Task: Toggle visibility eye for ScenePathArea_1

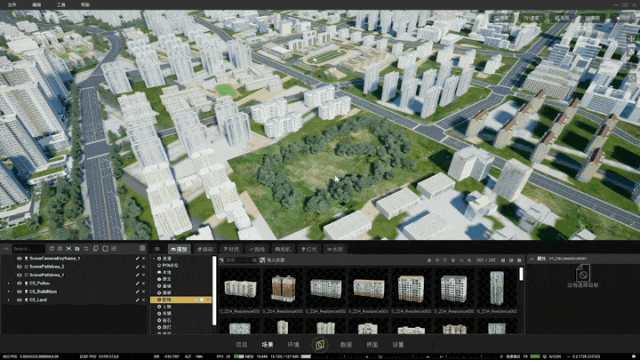Action: click(x=19, y=275)
